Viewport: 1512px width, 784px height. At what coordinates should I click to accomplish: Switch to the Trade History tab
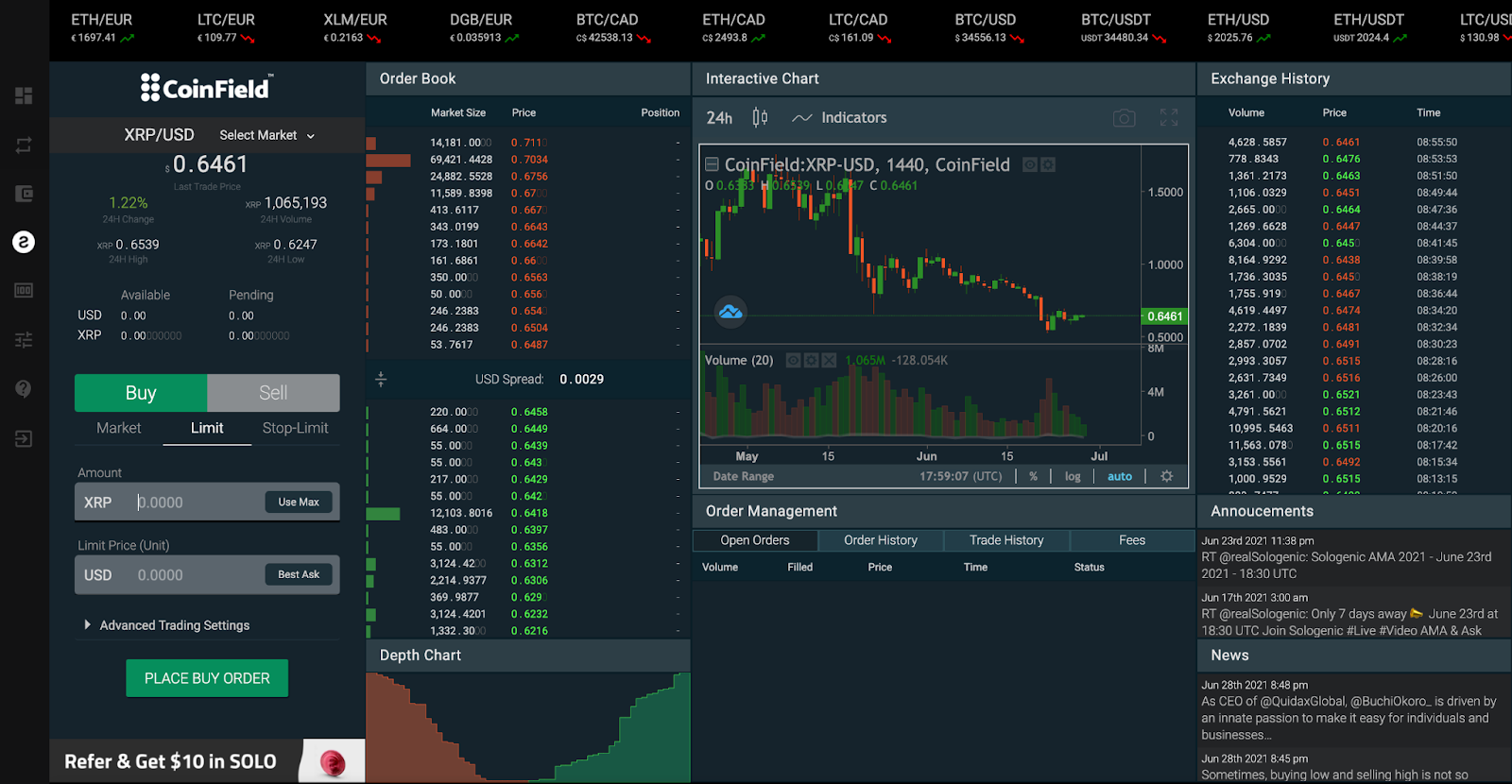click(x=1006, y=540)
